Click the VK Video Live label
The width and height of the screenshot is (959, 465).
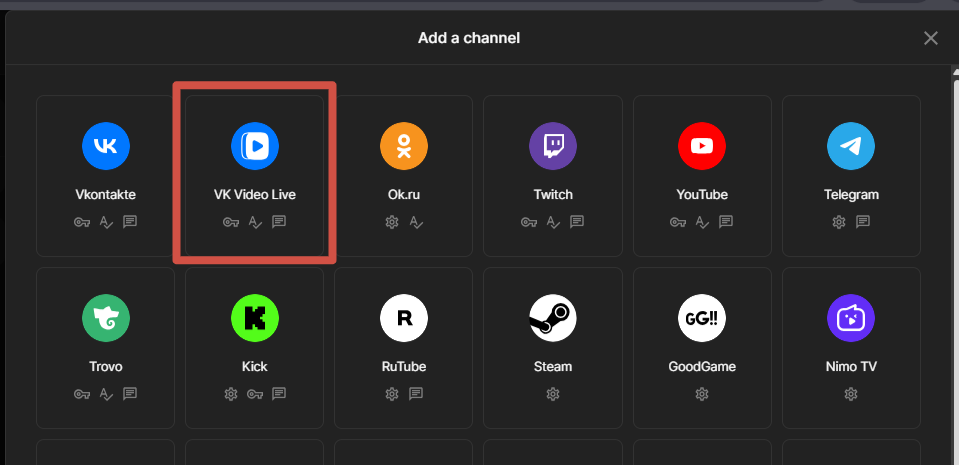(254, 195)
